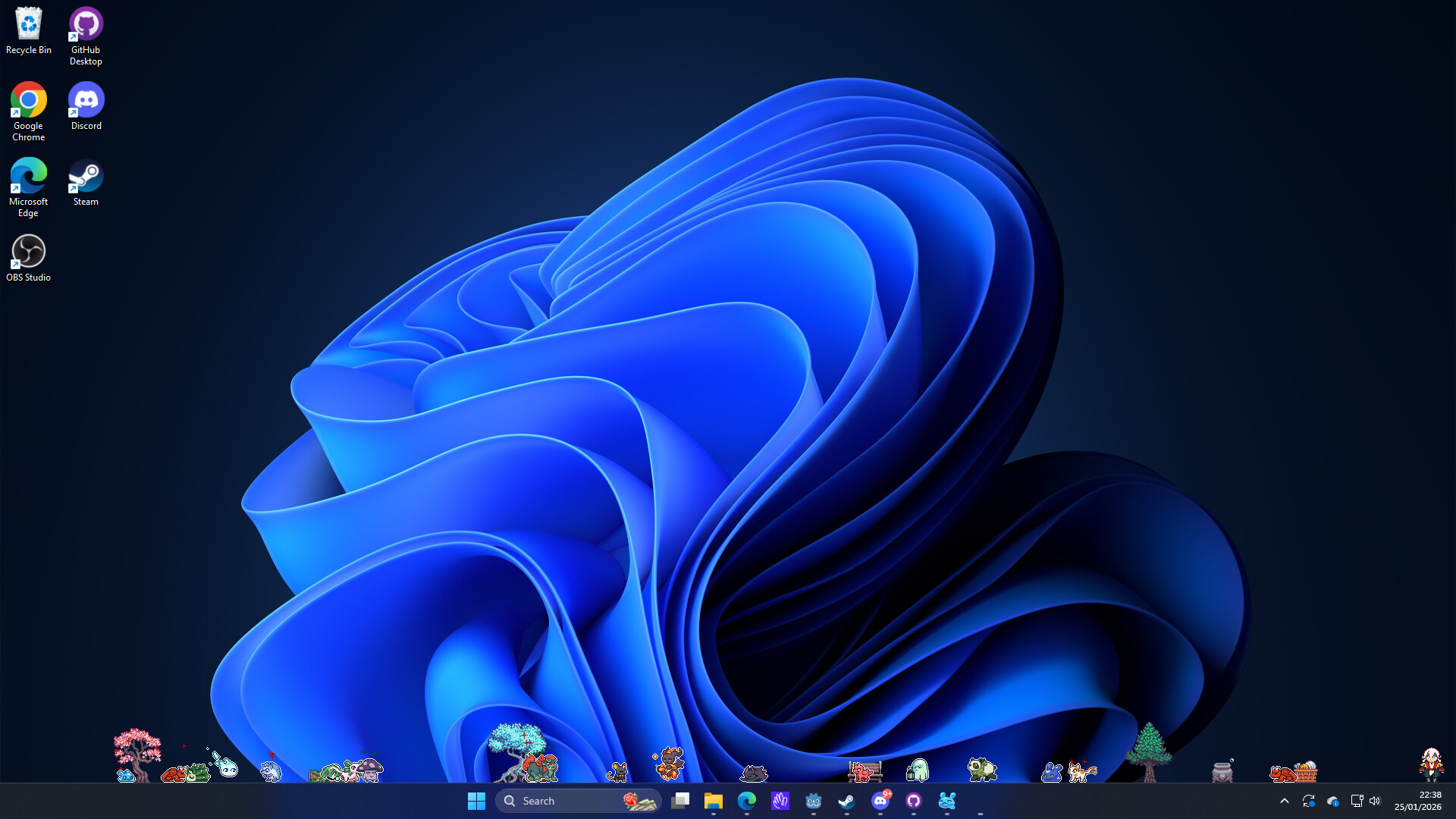Open OneDrive from the system tray
The image size is (1456, 819).
point(1335,802)
